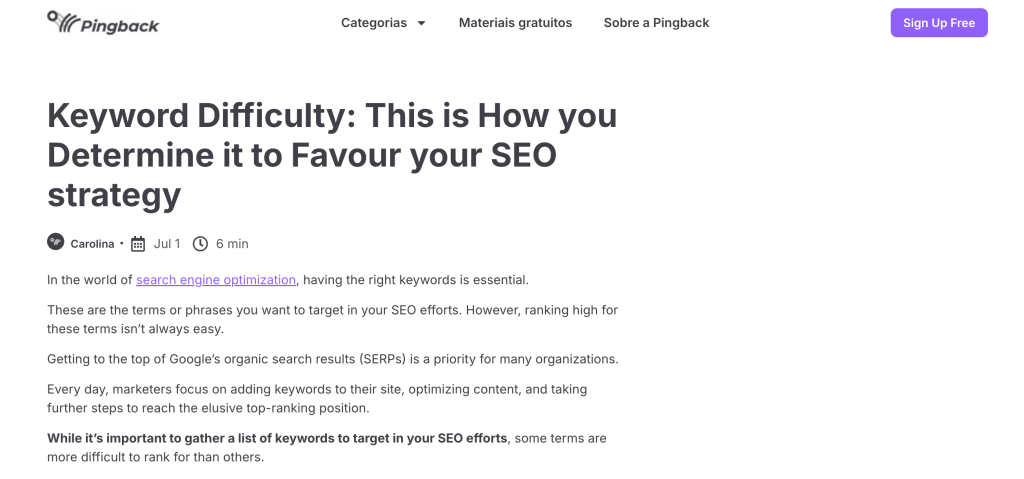Click the calendar icon by the date
Screen dimensions: 1024x479
pos(138,243)
